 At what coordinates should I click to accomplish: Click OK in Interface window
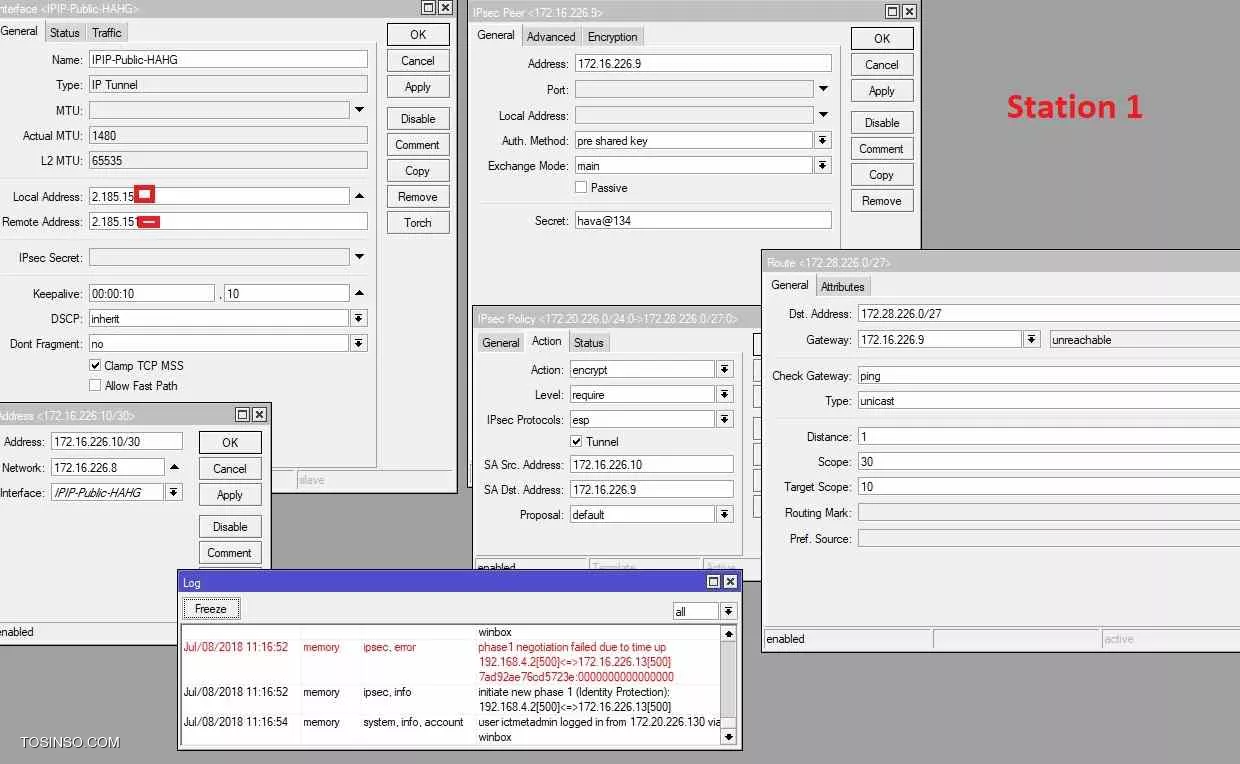click(x=418, y=34)
